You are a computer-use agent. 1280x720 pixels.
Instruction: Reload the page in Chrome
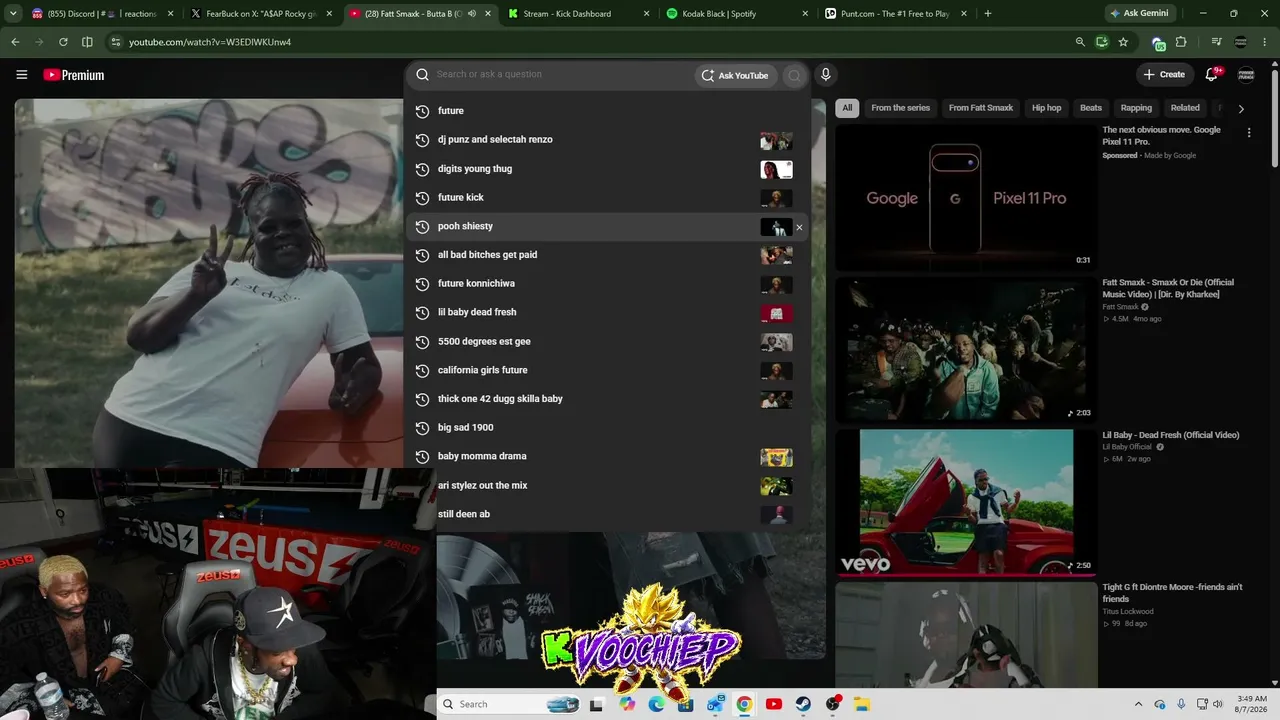pyautogui.click(x=63, y=42)
